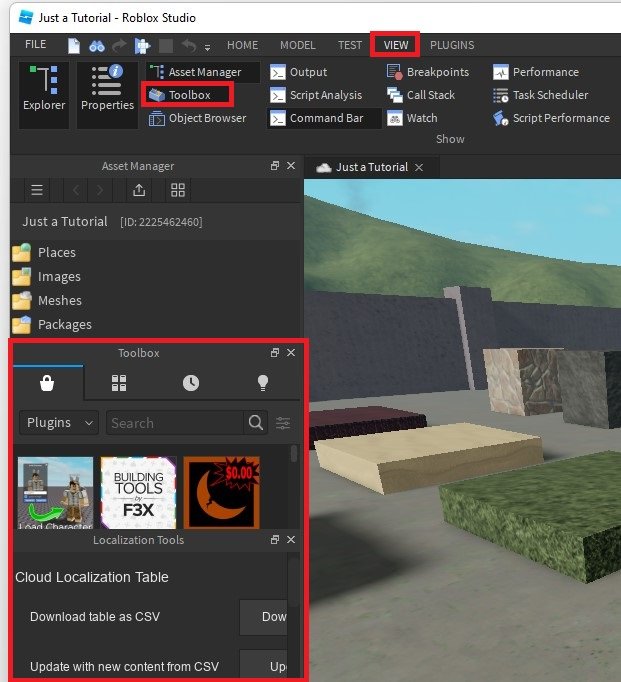Click the Asset Manager [ID: 2225462460] text
Screen dimensions: 621x682
tap(161, 222)
